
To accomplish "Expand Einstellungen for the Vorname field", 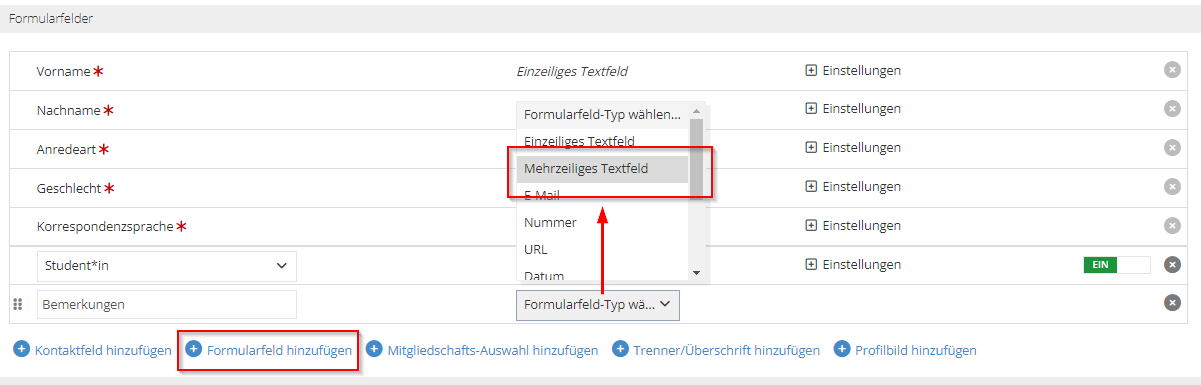I will coord(853,70).
